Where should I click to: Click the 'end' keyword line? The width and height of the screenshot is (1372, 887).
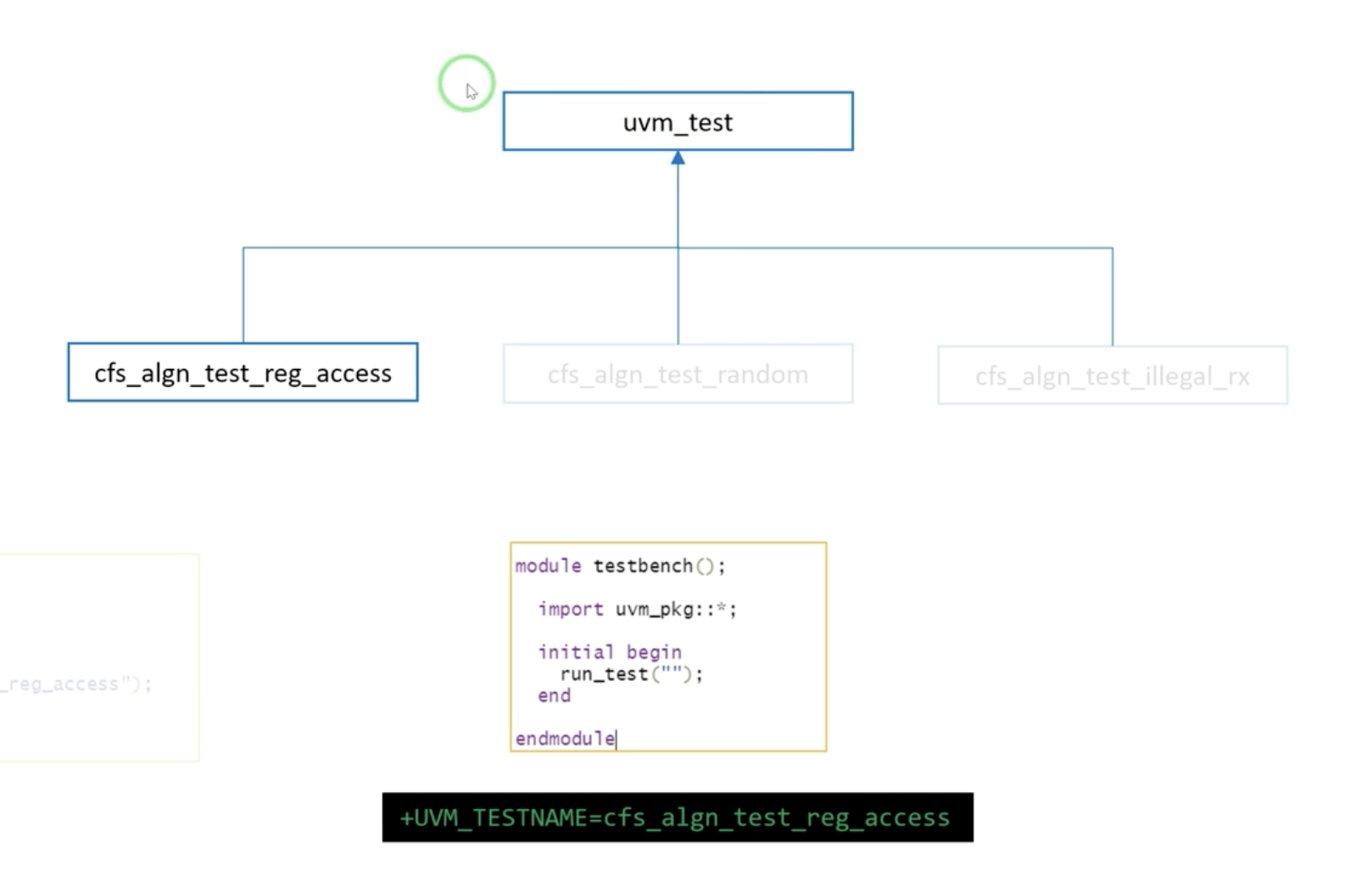click(x=555, y=695)
